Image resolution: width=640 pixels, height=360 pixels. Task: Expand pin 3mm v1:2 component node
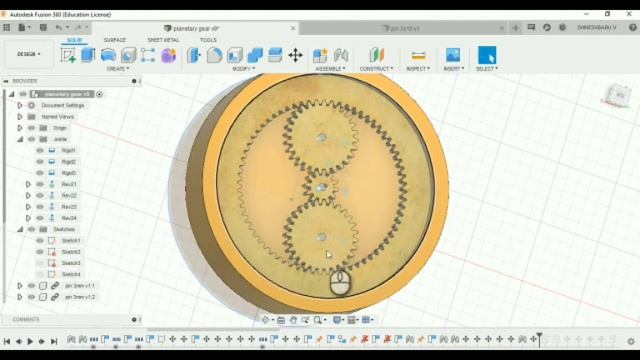coord(20,297)
